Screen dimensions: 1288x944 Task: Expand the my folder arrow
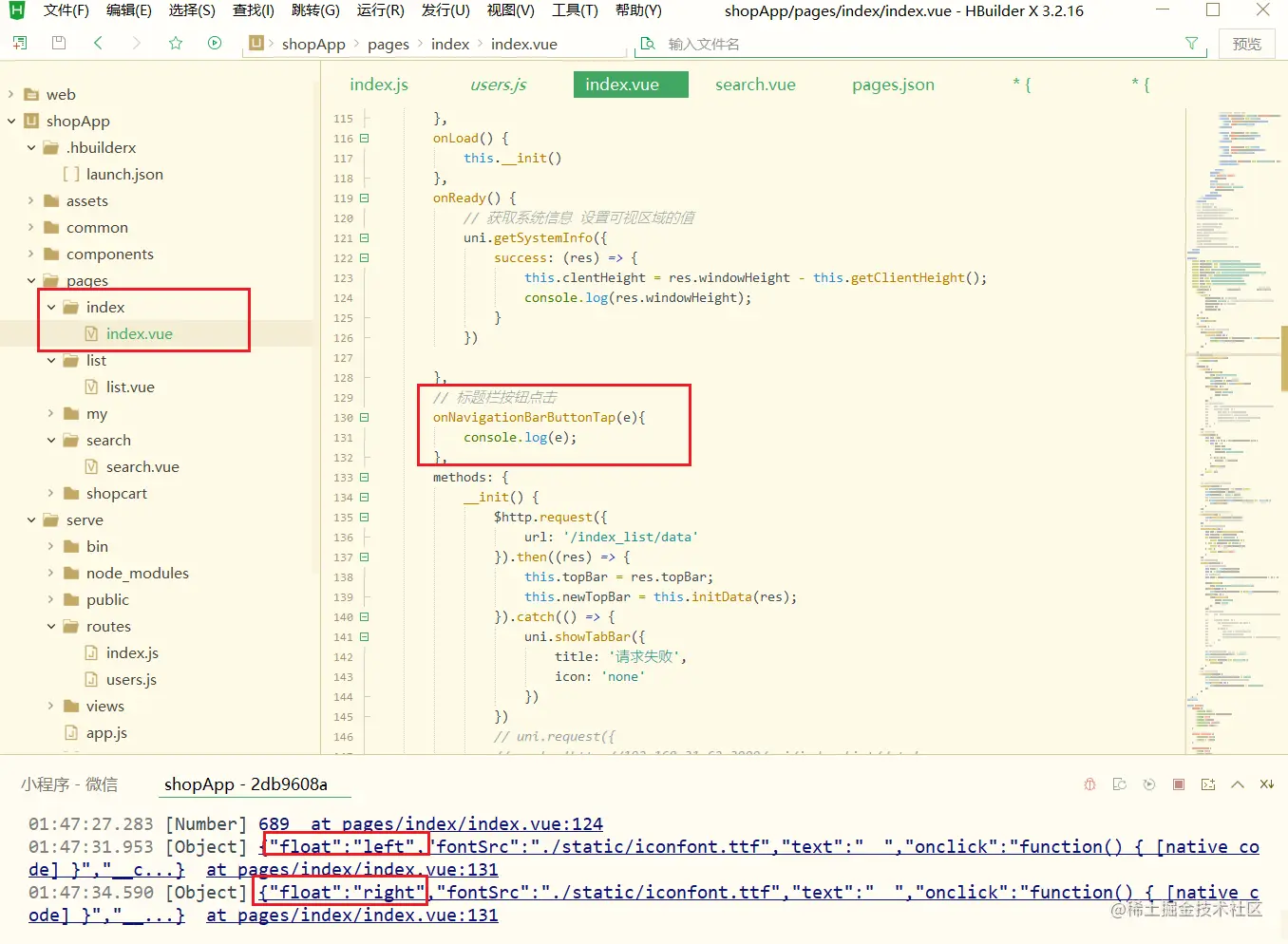click(50, 413)
